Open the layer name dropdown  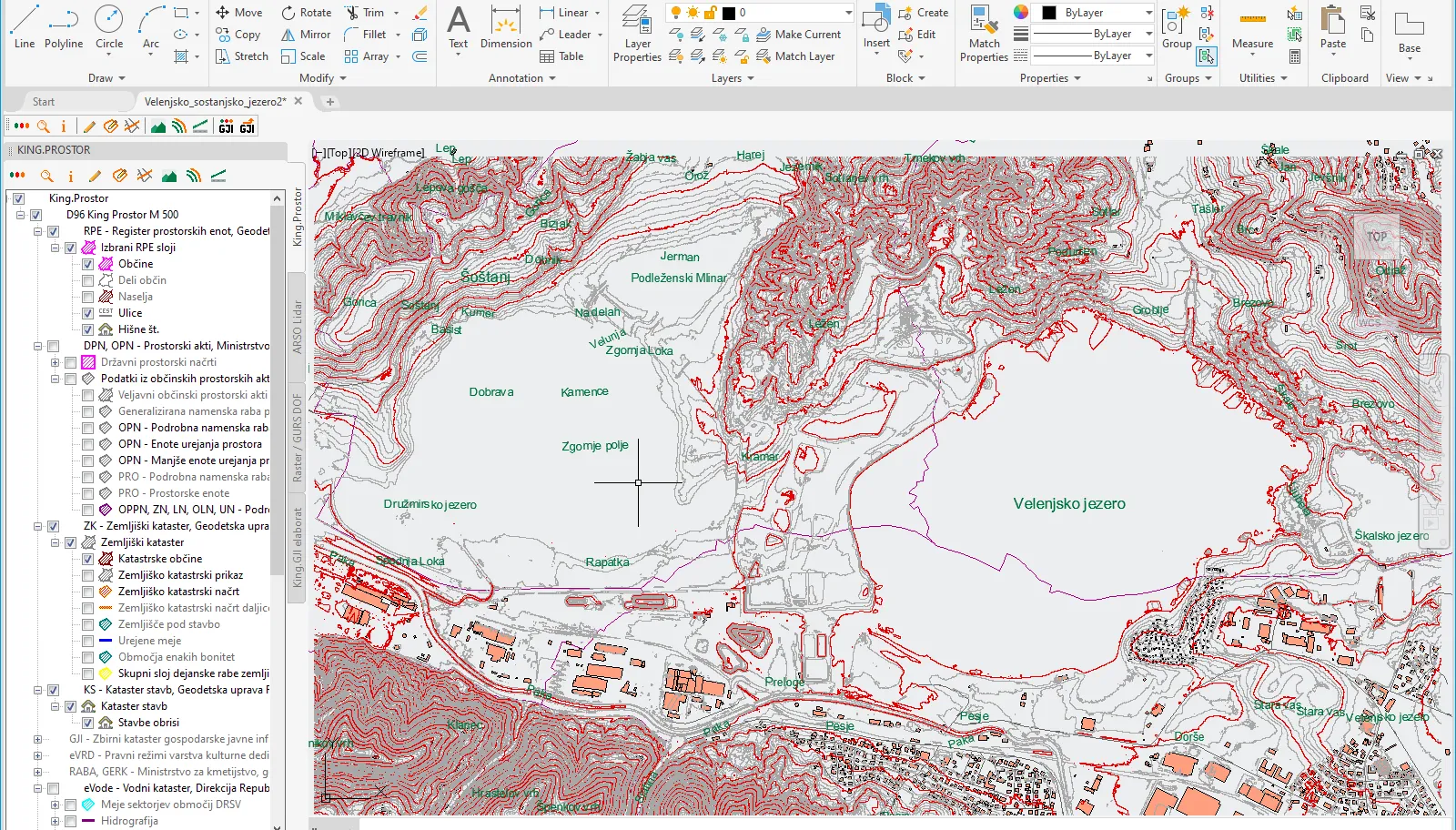click(848, 13)
